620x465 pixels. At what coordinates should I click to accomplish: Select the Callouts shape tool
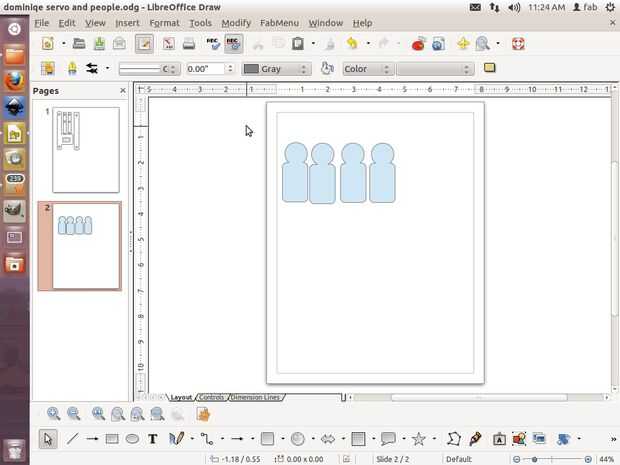pyautogui.click(x=388, y=439)
